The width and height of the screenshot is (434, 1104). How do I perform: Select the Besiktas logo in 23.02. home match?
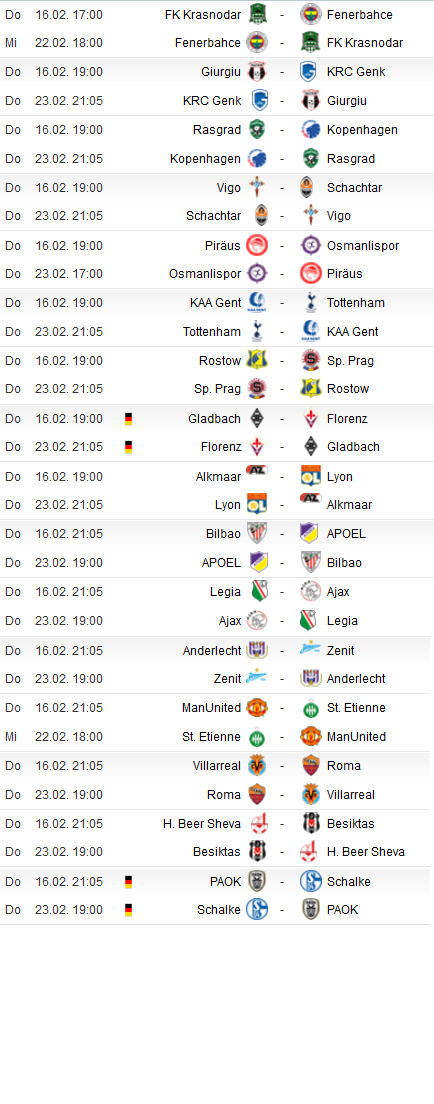pos(256,852)
